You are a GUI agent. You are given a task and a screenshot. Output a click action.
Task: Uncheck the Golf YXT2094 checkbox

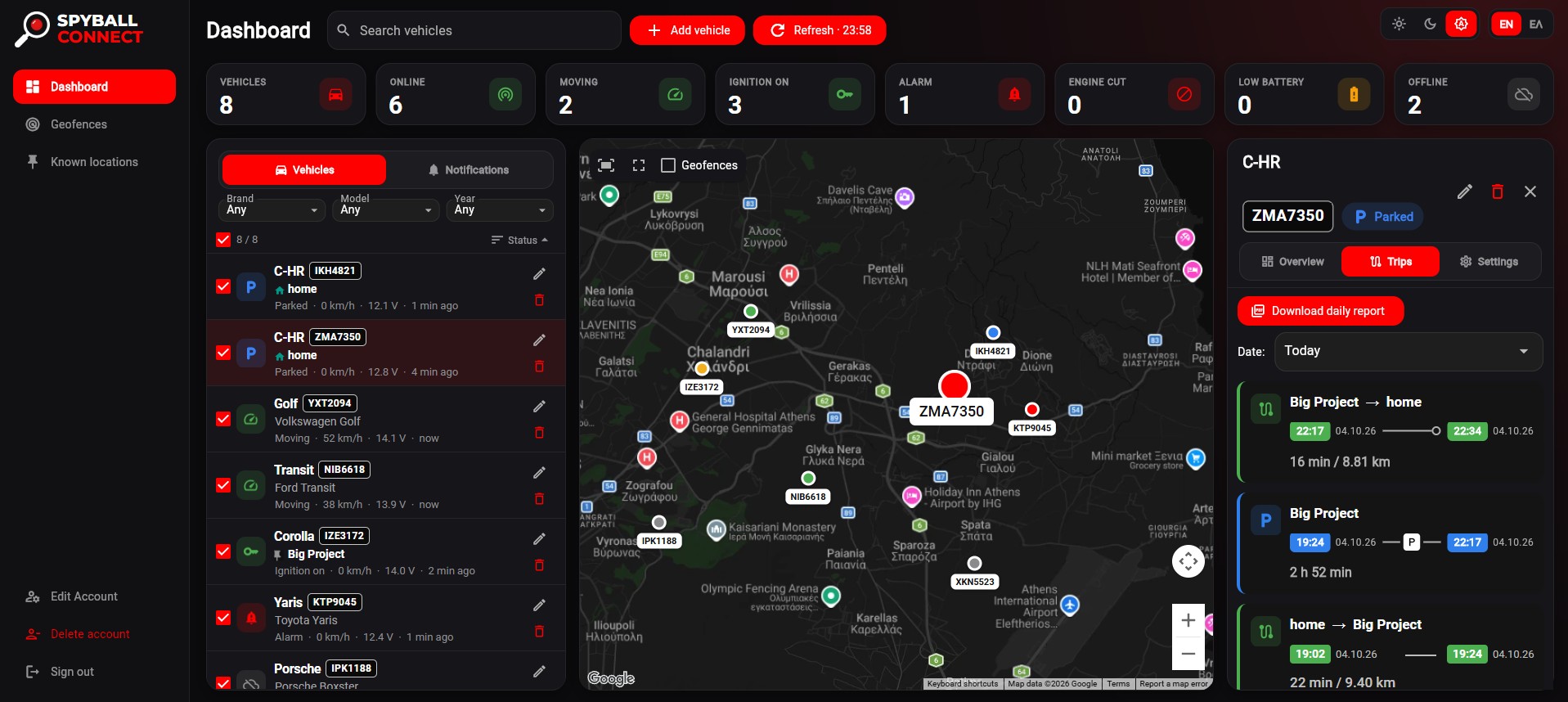[x=222, y=419]
